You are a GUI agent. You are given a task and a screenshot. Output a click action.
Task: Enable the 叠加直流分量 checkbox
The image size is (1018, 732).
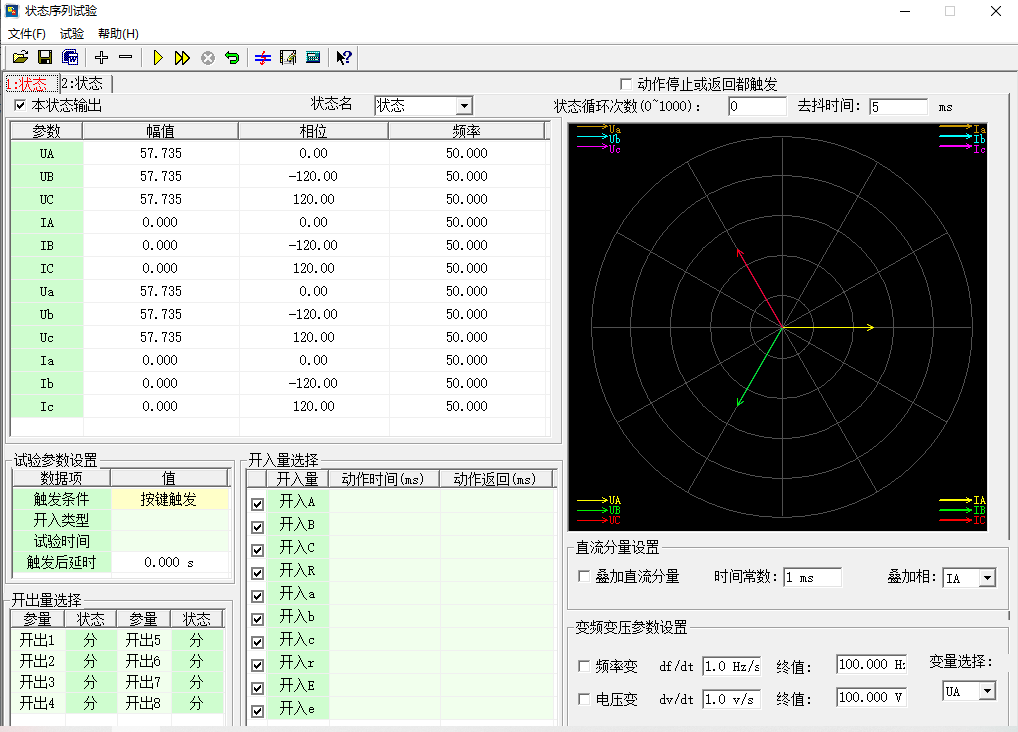(x=585, y=576)
